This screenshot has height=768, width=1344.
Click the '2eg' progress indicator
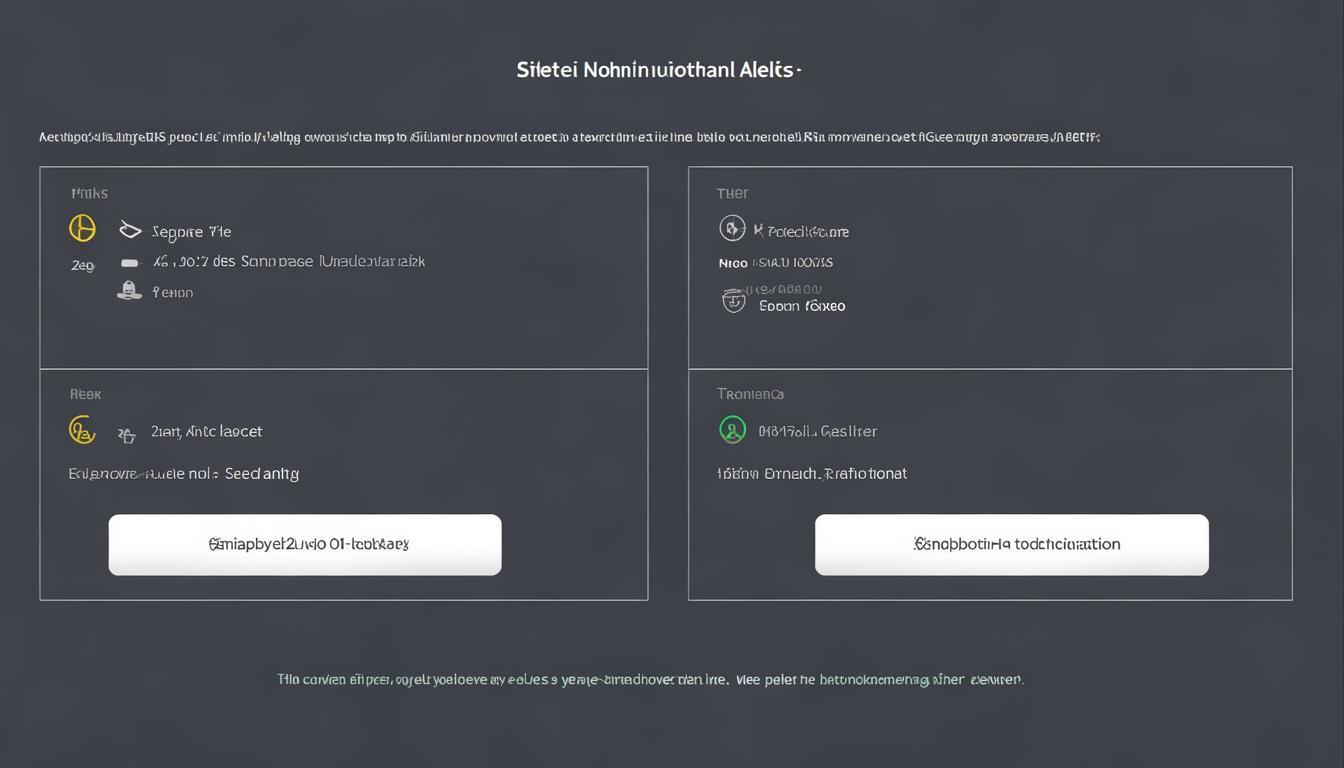[82, 264]
